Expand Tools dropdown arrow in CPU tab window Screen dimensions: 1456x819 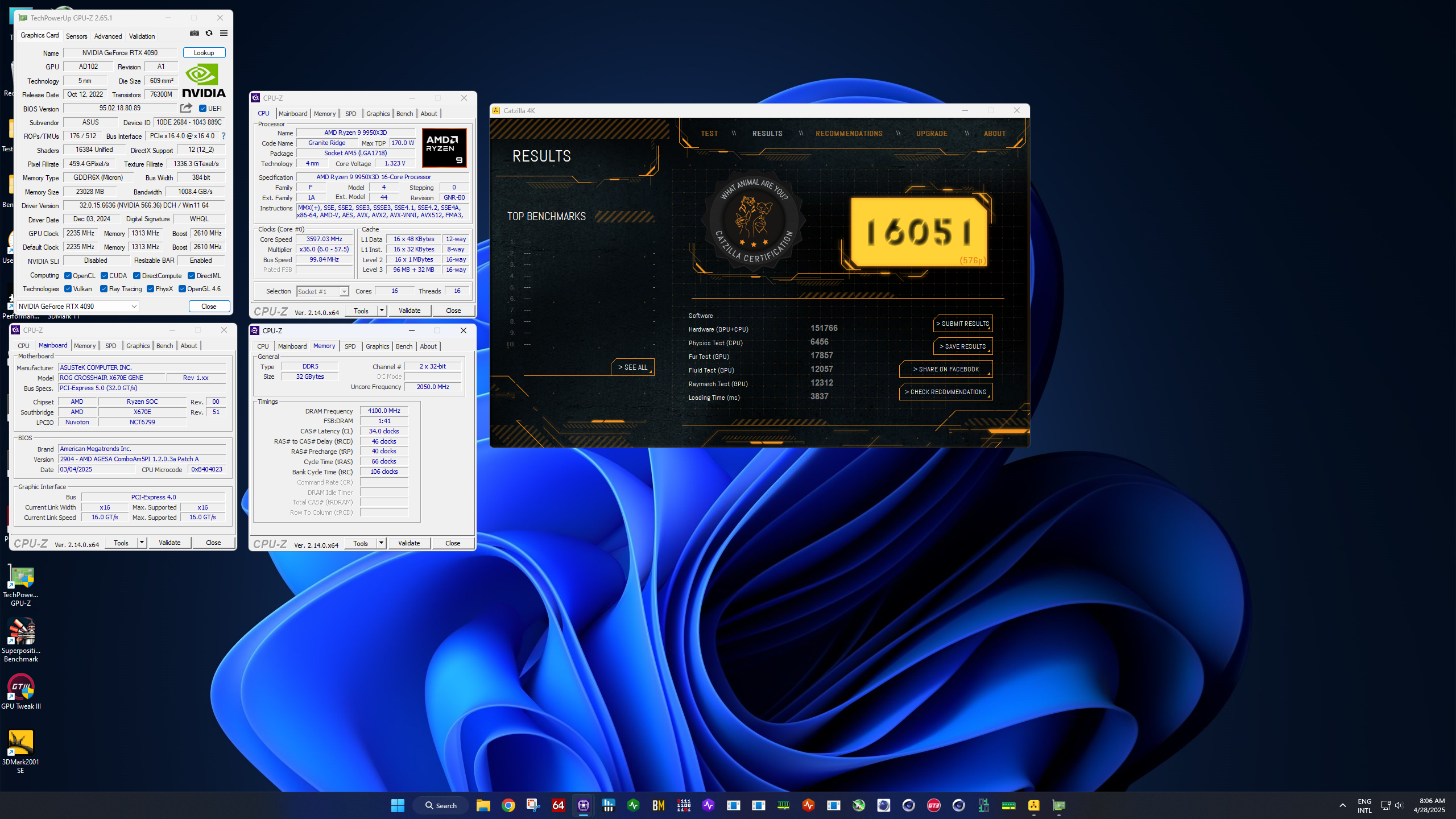coord(382,311)
